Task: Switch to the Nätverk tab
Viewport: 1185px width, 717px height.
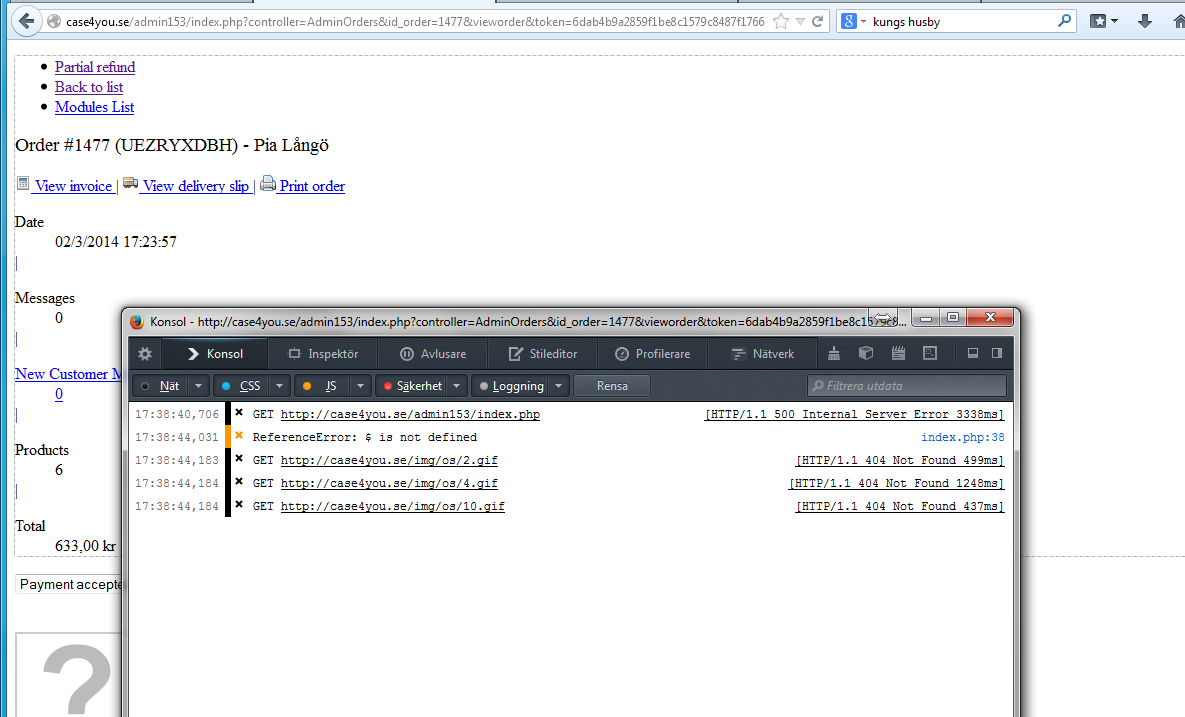Action: 762,354
